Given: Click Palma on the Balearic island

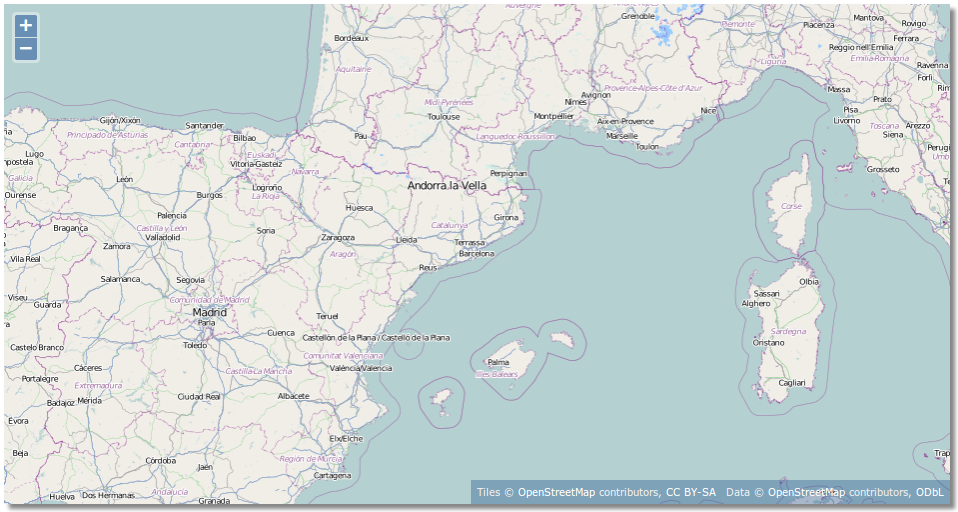Looking at the screenshot, I should 498,362.
